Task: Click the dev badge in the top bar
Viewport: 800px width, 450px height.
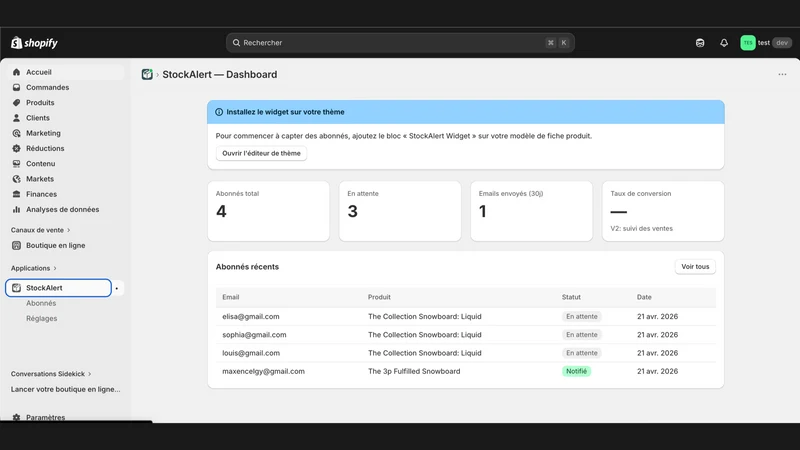Action: pos(782,43)
